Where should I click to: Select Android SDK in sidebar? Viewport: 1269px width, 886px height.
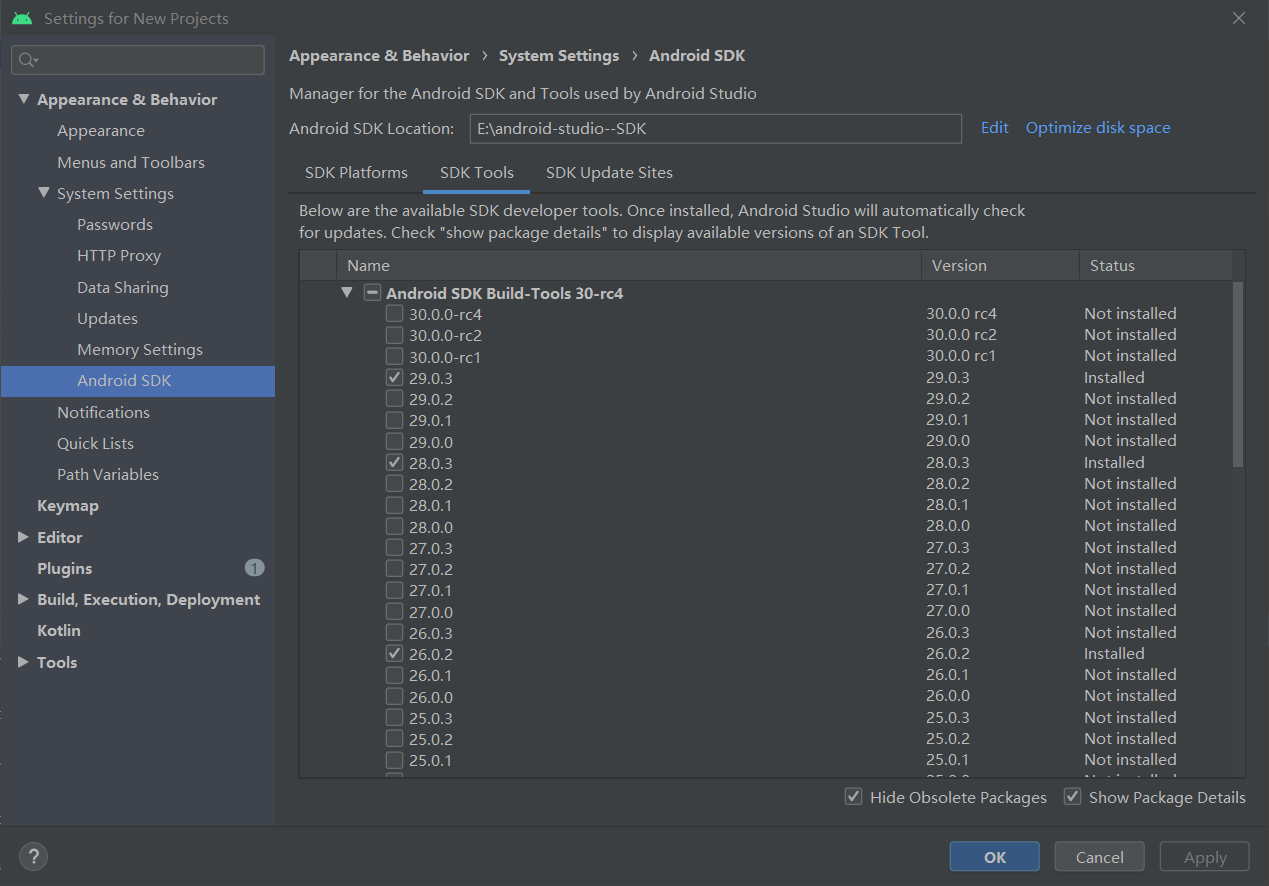click(138, 381)
